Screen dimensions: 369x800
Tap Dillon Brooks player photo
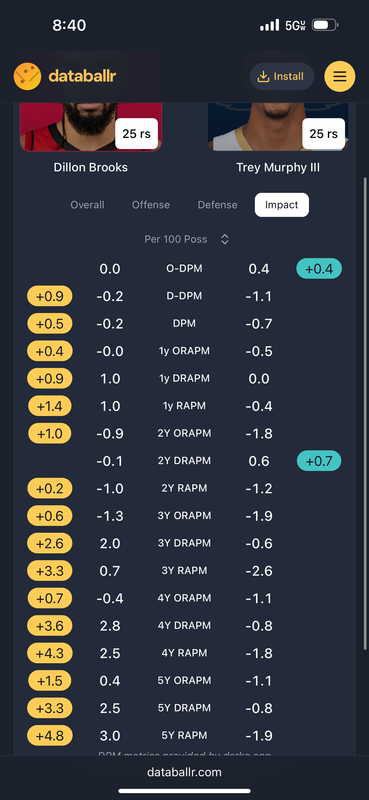coord(91,126)
